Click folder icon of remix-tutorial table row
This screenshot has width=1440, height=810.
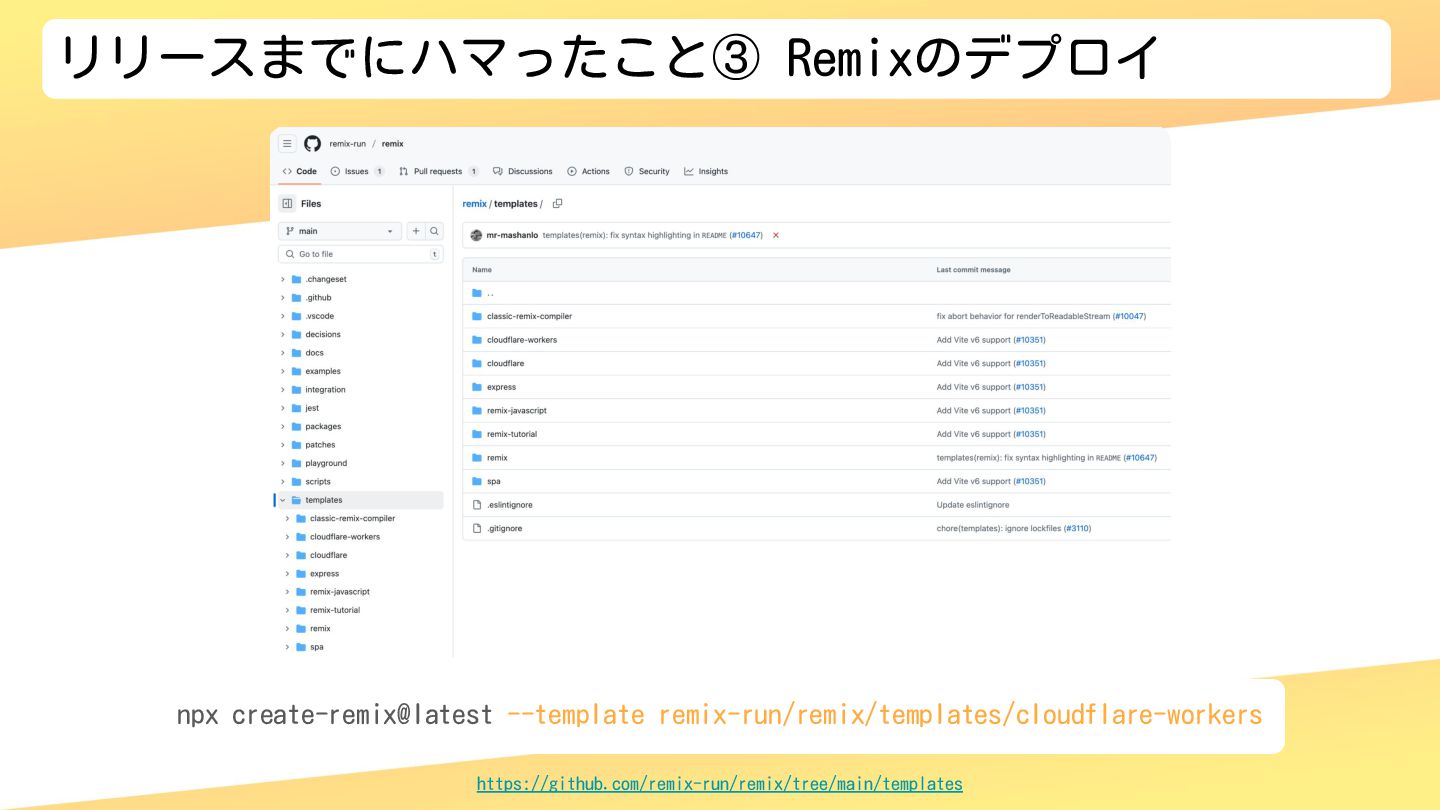click(x=477, y=434)
